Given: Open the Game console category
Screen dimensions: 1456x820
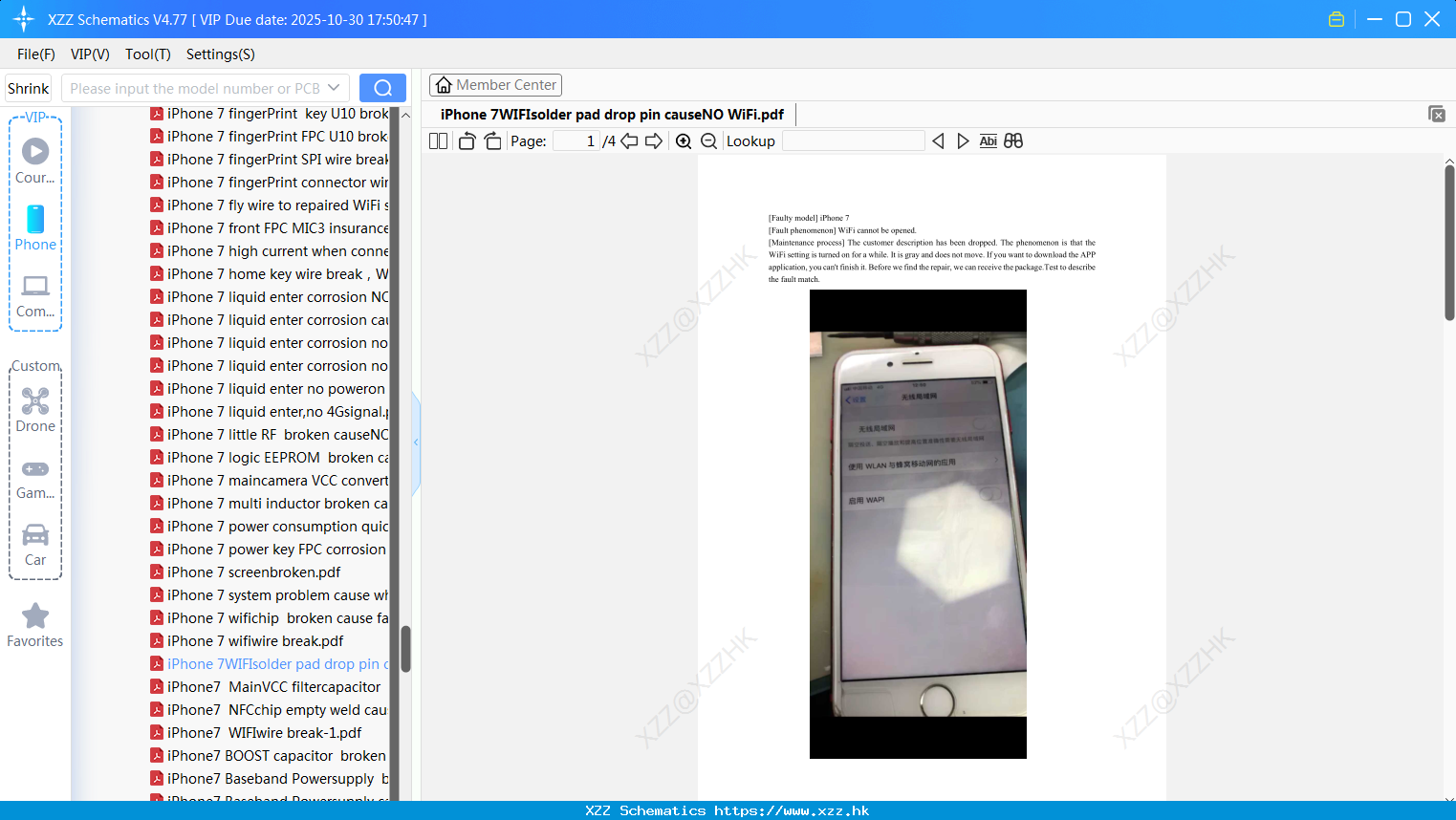Looking at the screenshot, I should (35, 478).
